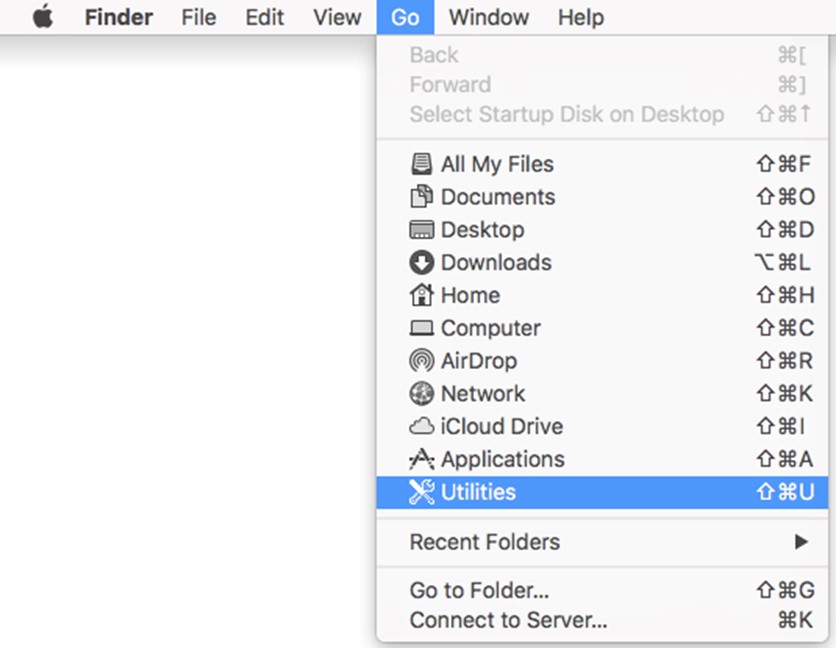Click the AirDrop icon
This screenshot has height=648, width=836.
tap(422, 361)
